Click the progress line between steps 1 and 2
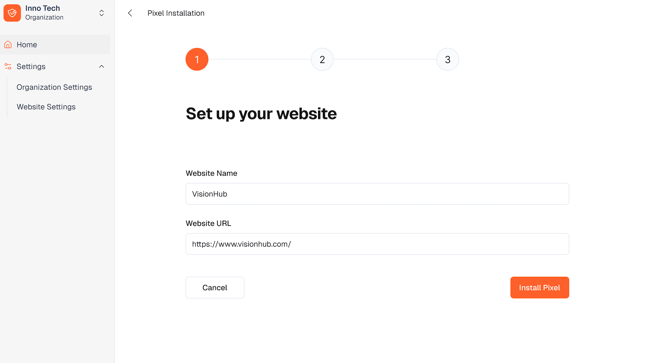The height and width of the screenshot is (363, 670). 259,59
